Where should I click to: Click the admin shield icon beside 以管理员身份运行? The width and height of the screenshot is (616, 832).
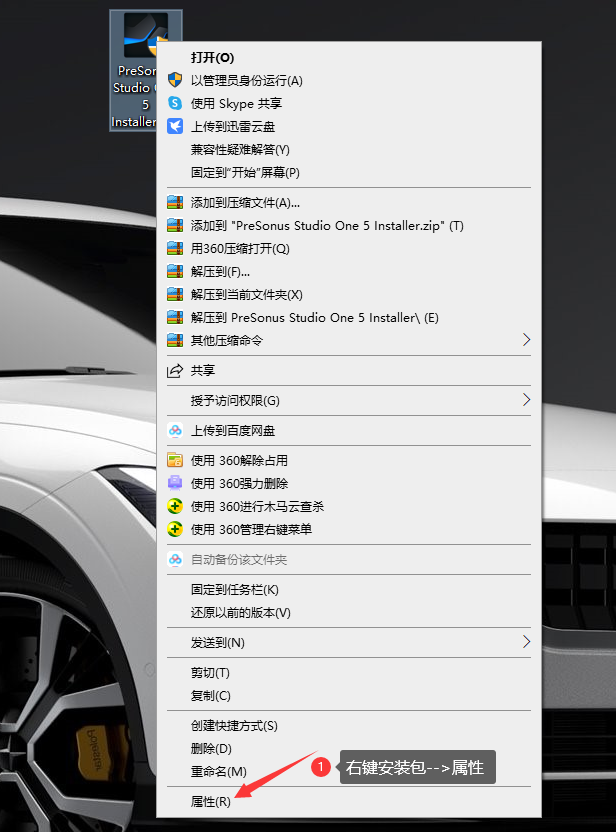pyautogui.click(x=175, y=80)
